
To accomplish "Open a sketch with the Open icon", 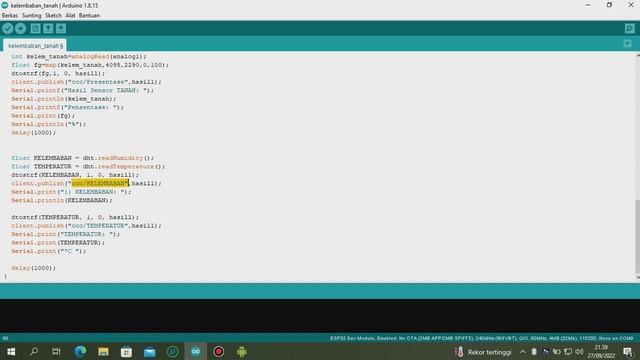I will click(48, 29).
